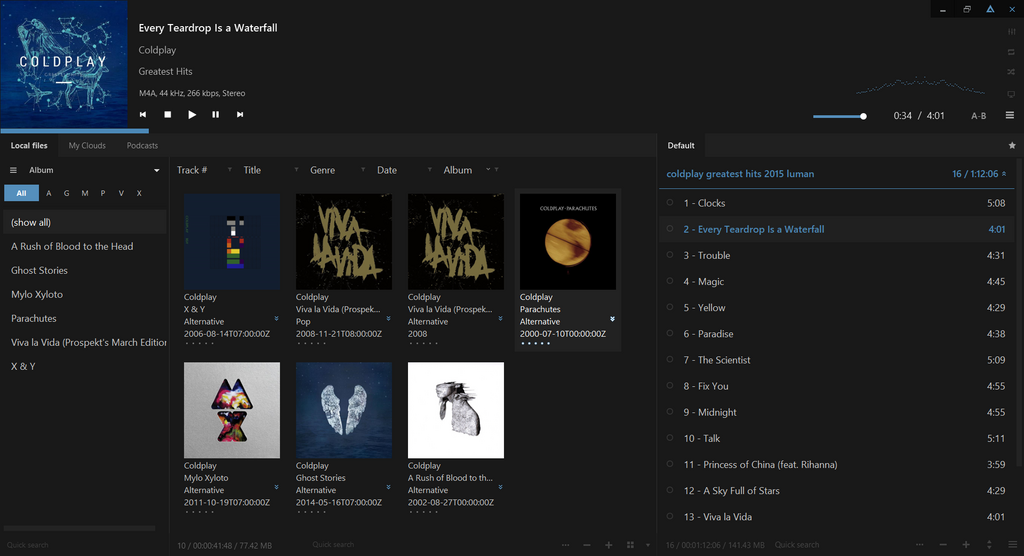Toggle the queue circle for 8 - Fix You

pyautogui.click(x=670, y=385)
